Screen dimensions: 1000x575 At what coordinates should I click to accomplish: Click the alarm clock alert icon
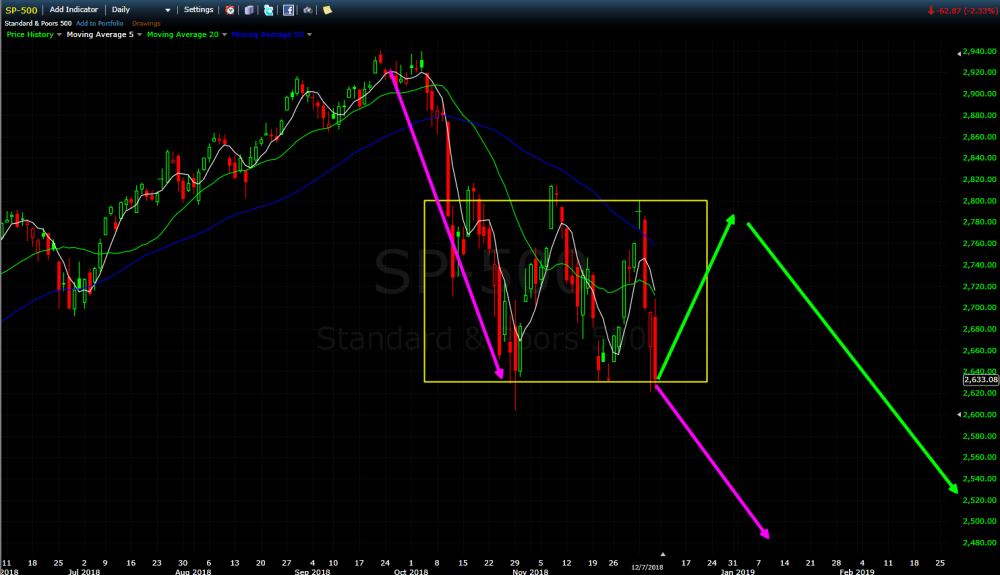pos(230,9)
